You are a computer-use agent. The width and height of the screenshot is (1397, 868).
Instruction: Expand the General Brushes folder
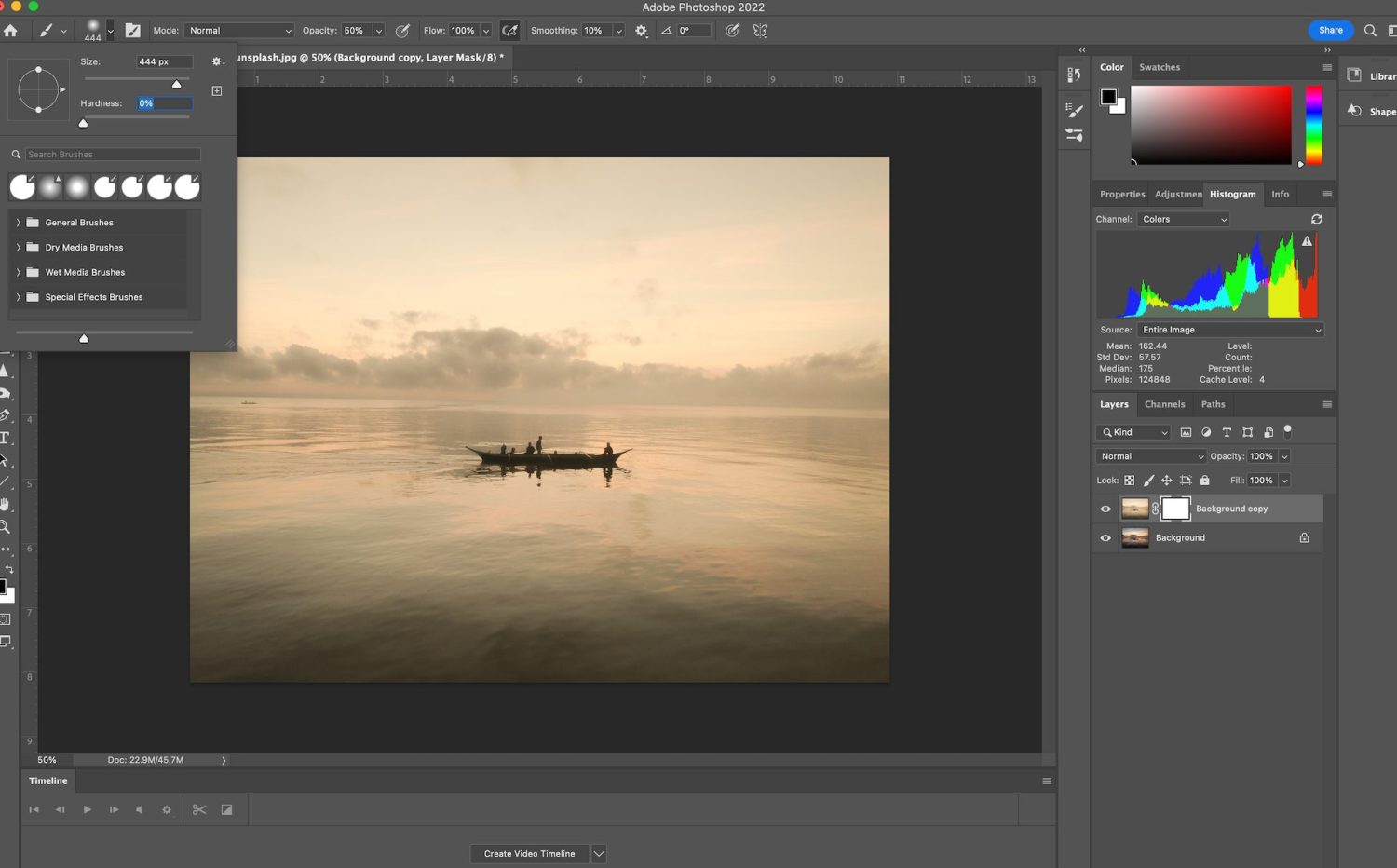[18, 223]
